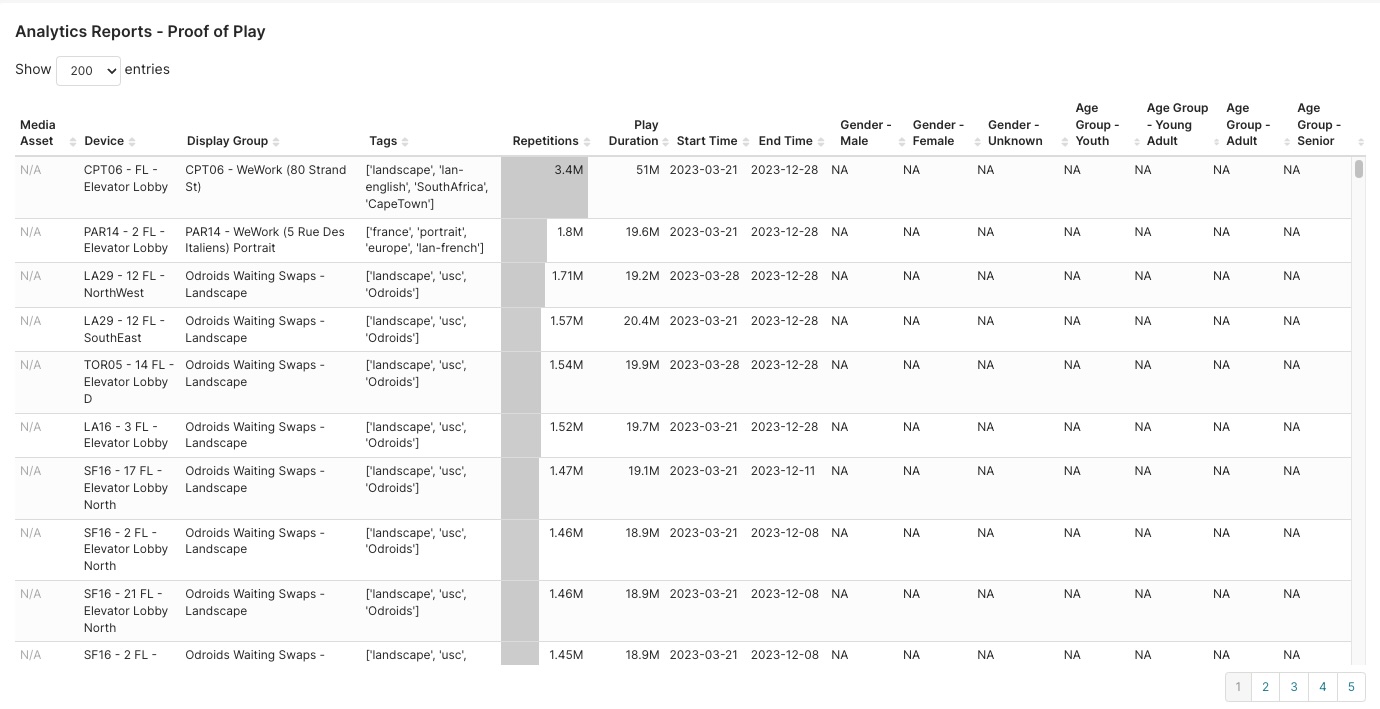Go to page 5 of results
This screenshot has width=1380, height=709.
1351,687
